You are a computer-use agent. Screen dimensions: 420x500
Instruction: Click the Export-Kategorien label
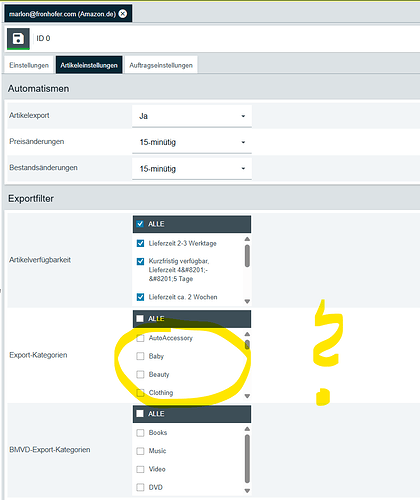click(x=38, y=355)
